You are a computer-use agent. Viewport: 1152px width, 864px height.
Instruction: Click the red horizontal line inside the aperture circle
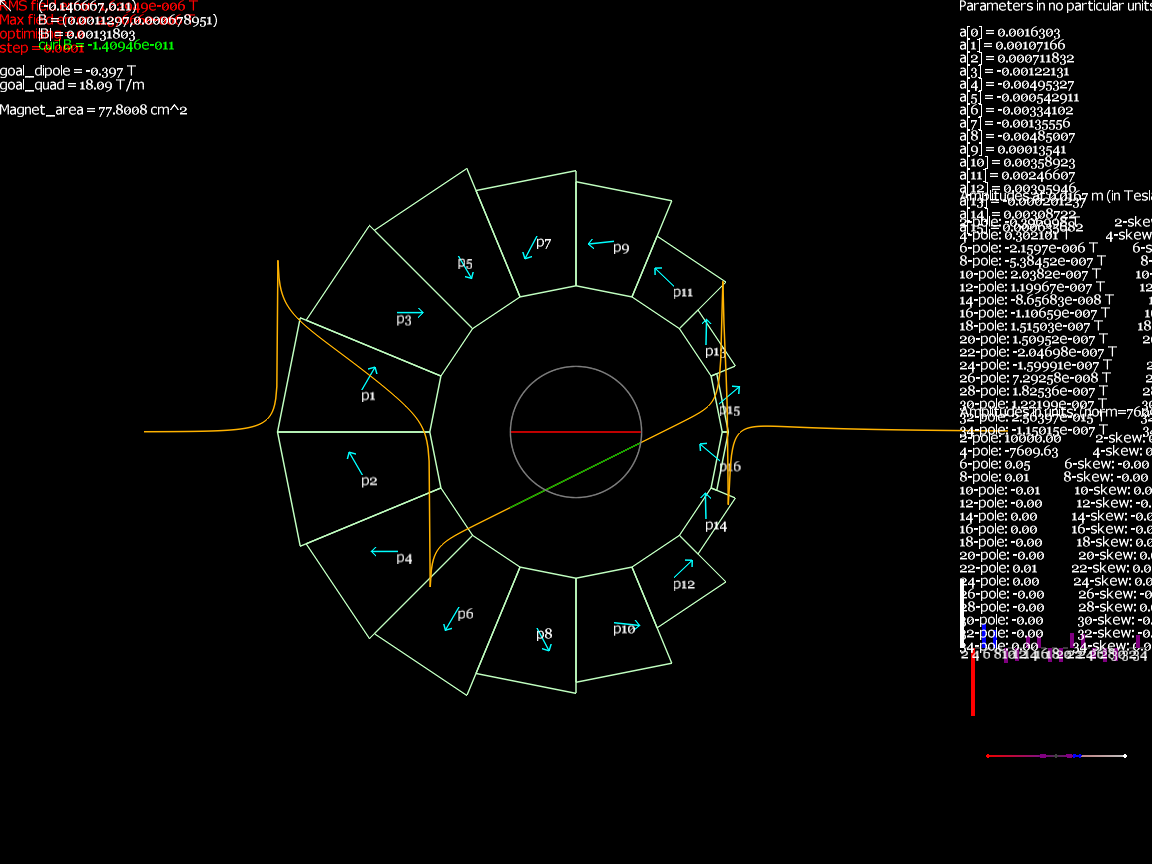[x=575, y=432]
